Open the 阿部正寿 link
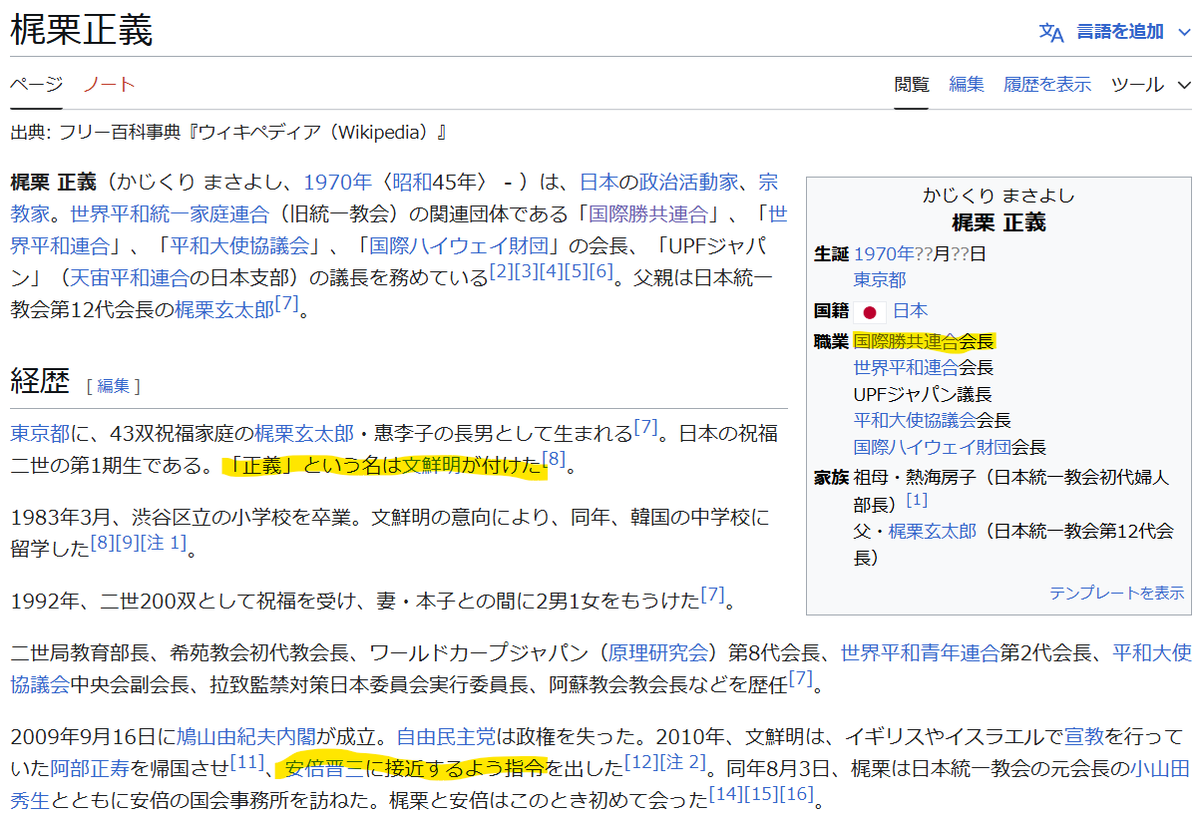Viewport: 1200px width, 816px height. [x=89, y=768]
